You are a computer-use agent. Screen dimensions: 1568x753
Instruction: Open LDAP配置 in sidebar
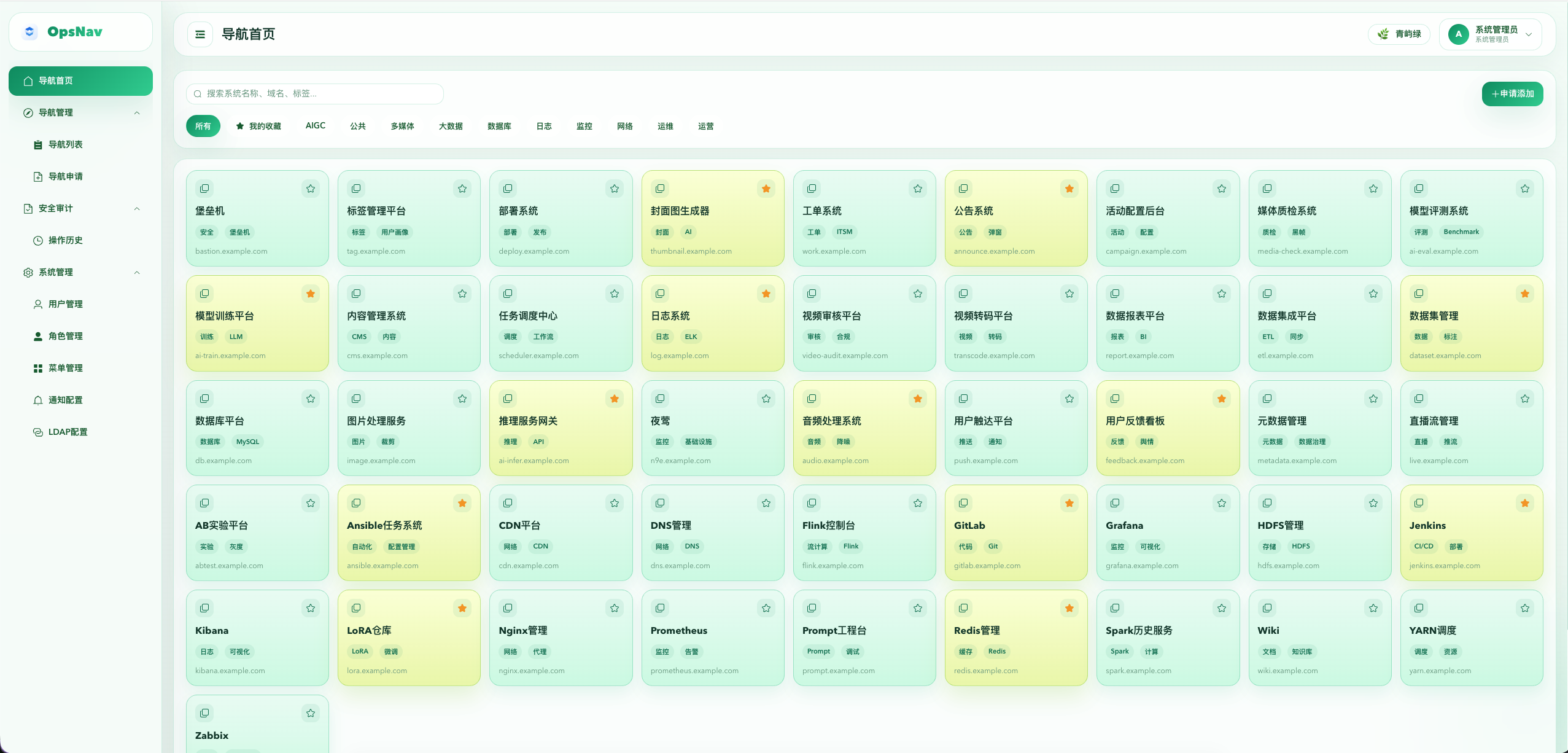click(x=68, y=432)
